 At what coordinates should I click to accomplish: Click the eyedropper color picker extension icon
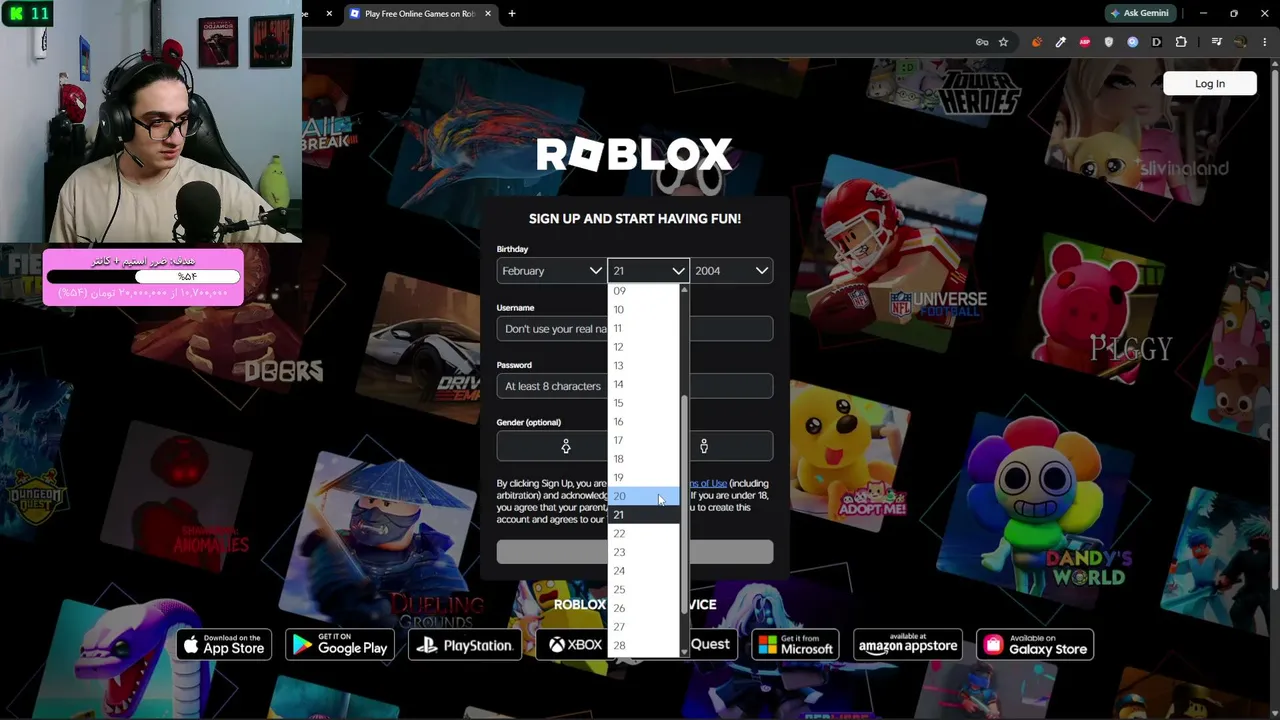pos(1061,42)
